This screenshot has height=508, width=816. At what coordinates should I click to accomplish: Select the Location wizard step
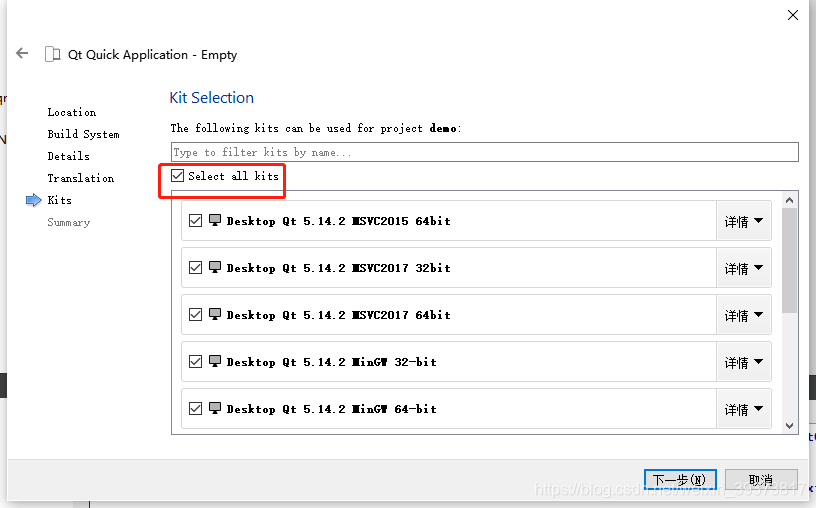pyautogui.click(x=72, y=112)
